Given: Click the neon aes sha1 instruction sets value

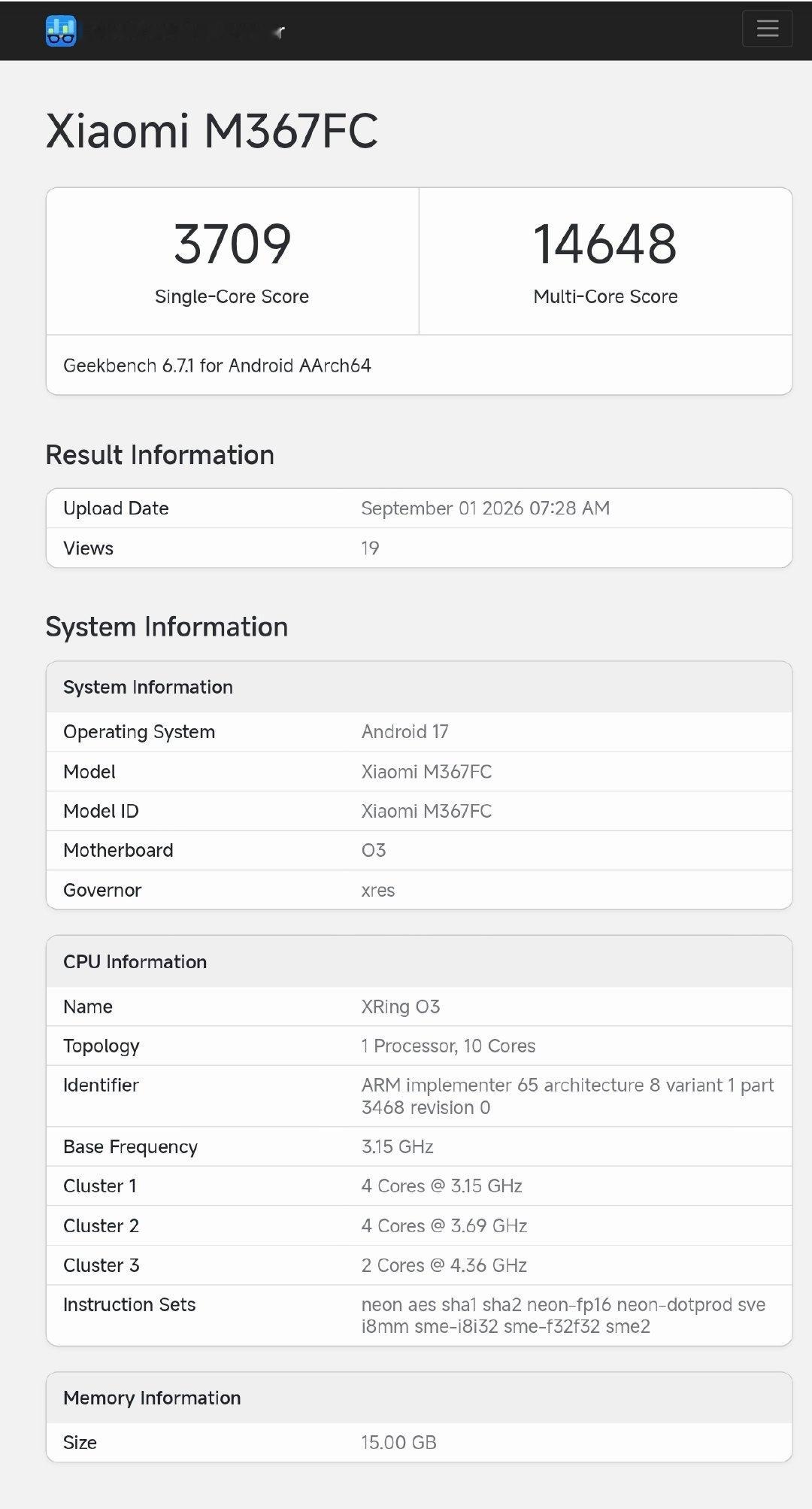Looking at the screenshot, I should click(x=563, y=1315).
